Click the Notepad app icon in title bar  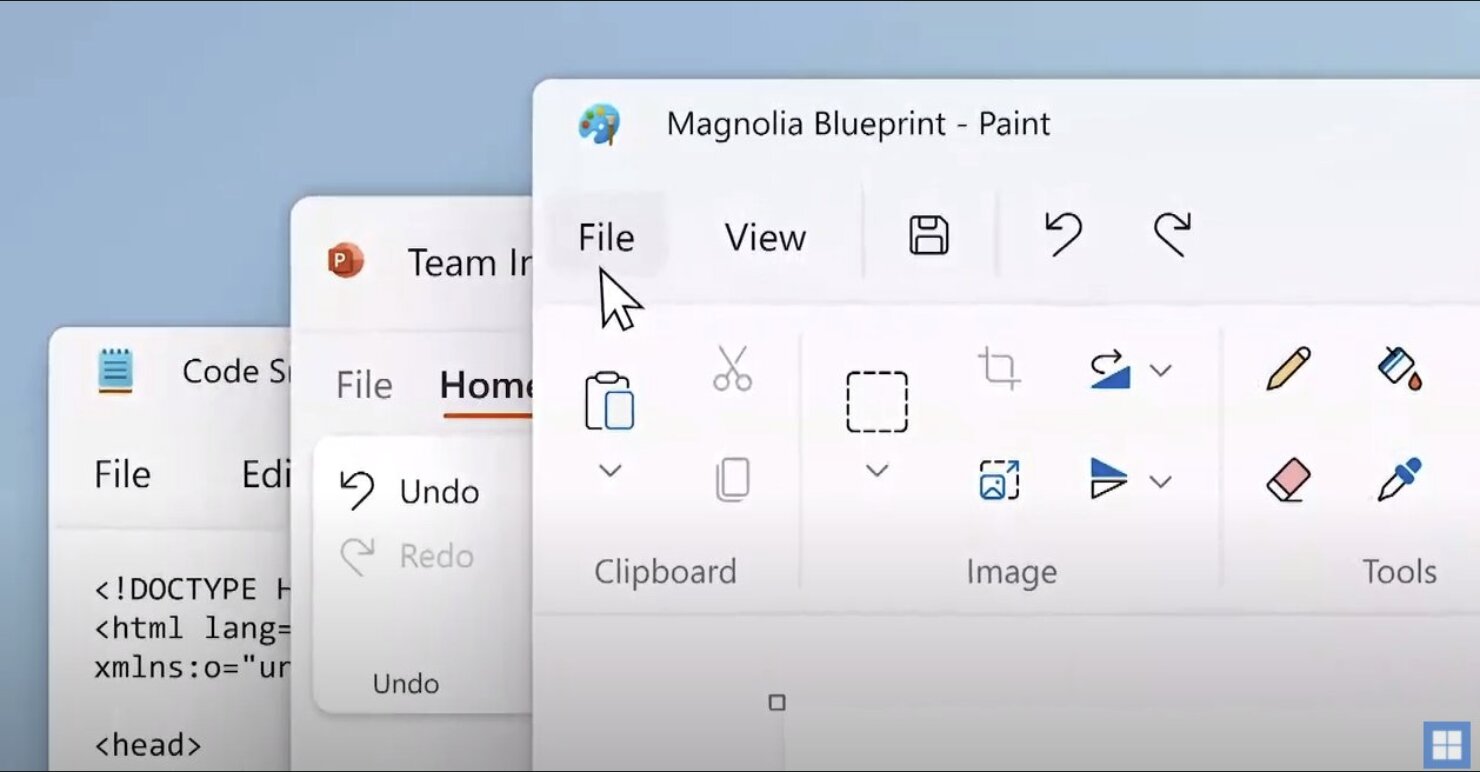click(116, 371)
